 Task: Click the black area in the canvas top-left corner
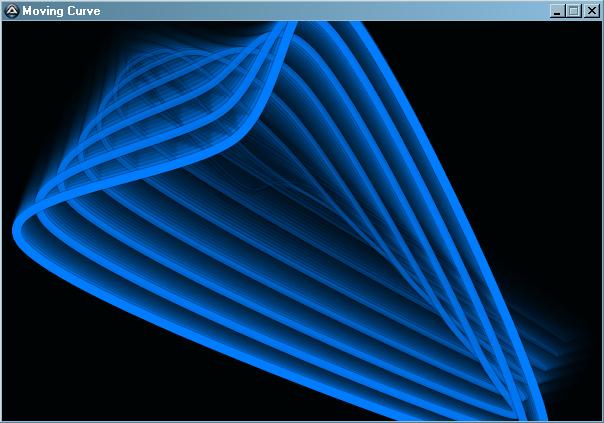tap(40, 50)
